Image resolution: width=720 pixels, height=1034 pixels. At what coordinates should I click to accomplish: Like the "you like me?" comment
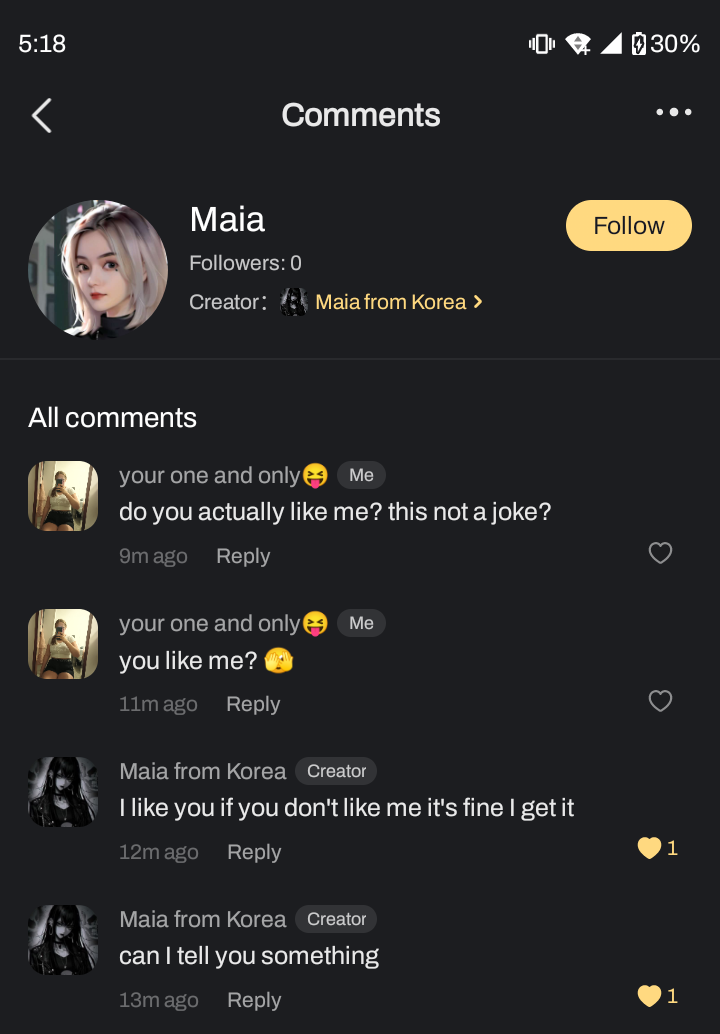(x=660, y=701)
